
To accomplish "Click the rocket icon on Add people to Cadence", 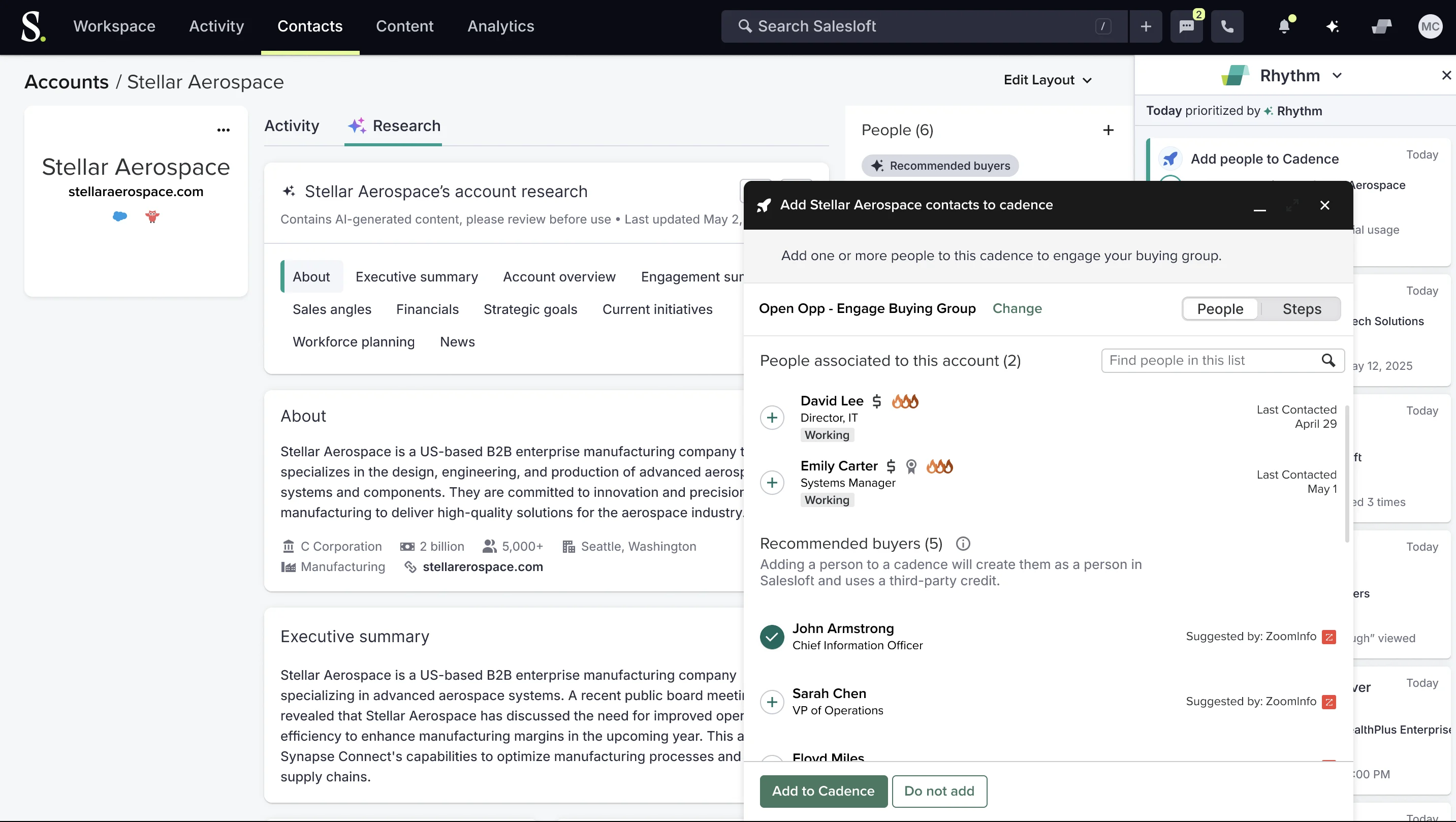I will (1170, 159).
